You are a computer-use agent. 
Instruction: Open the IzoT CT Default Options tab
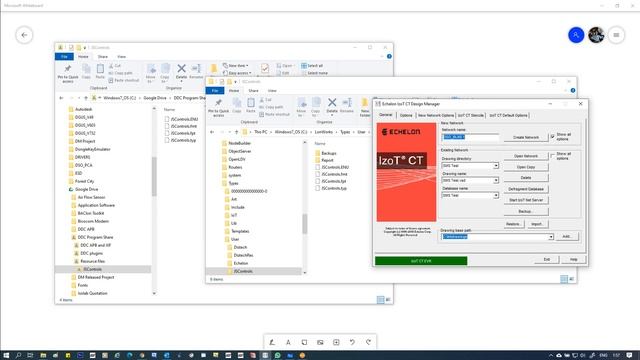pyautogui.click(x=508, y=116)
